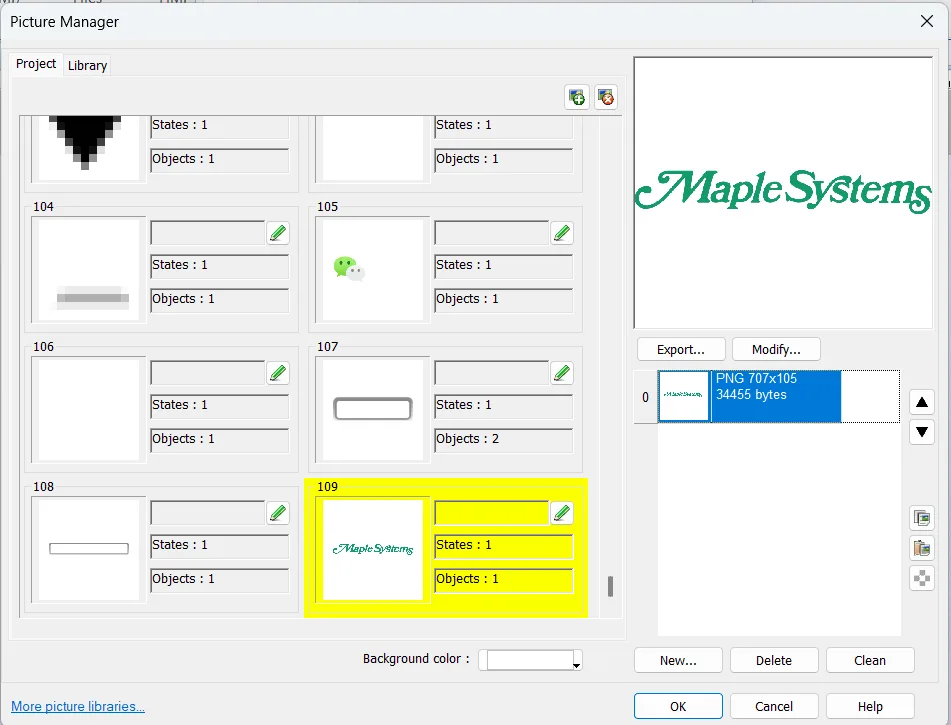Screen dimensions: 951x725
Task: Click the Background color white swatch
Action: click(529, 660)
